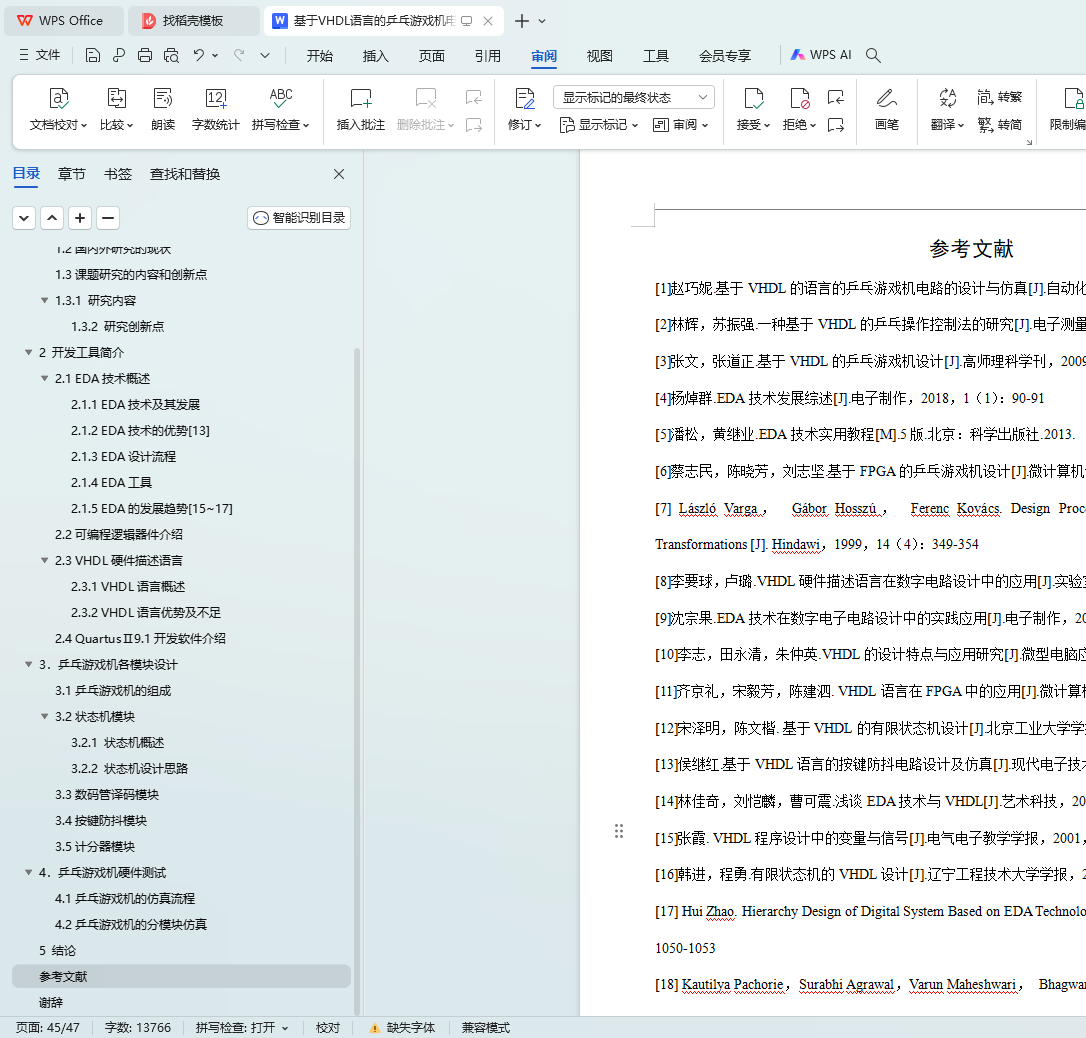Go to previous change icon beside 接受

click(x=836, y=98)
